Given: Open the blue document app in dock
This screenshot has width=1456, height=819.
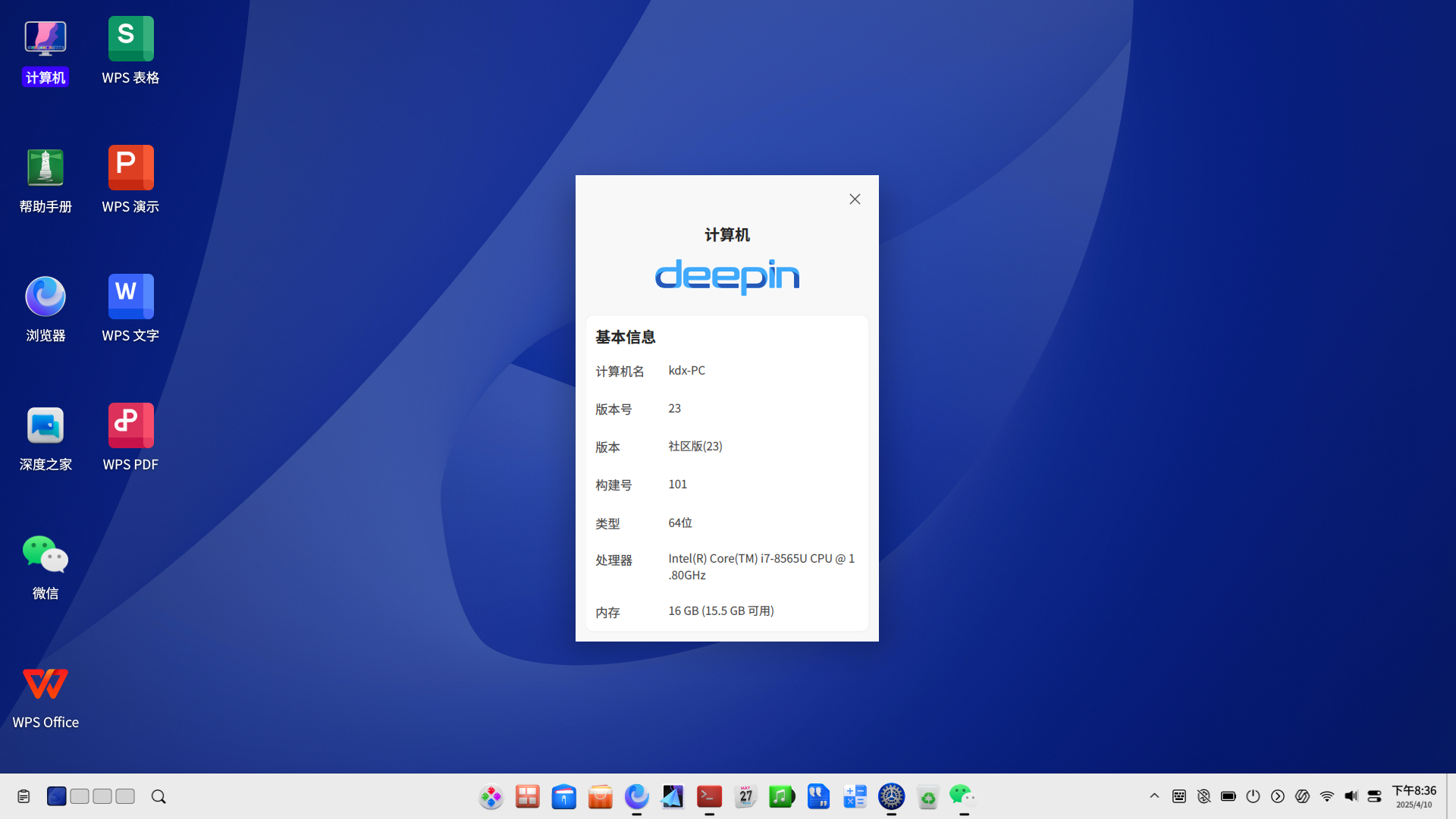Looking at the screenshot, I should click(819, 796).
